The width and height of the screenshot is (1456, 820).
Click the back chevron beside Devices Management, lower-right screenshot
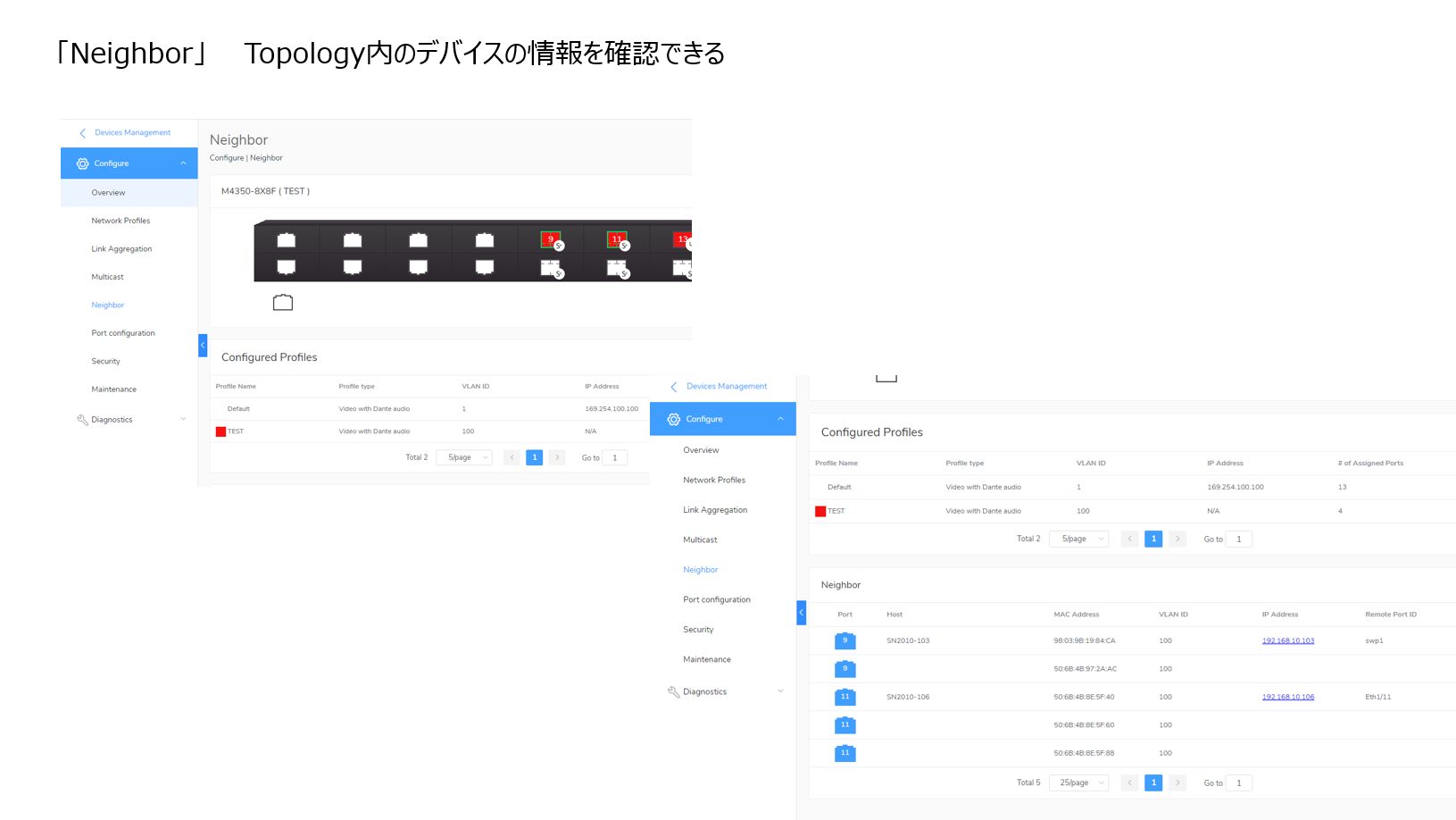click(674, 387)
